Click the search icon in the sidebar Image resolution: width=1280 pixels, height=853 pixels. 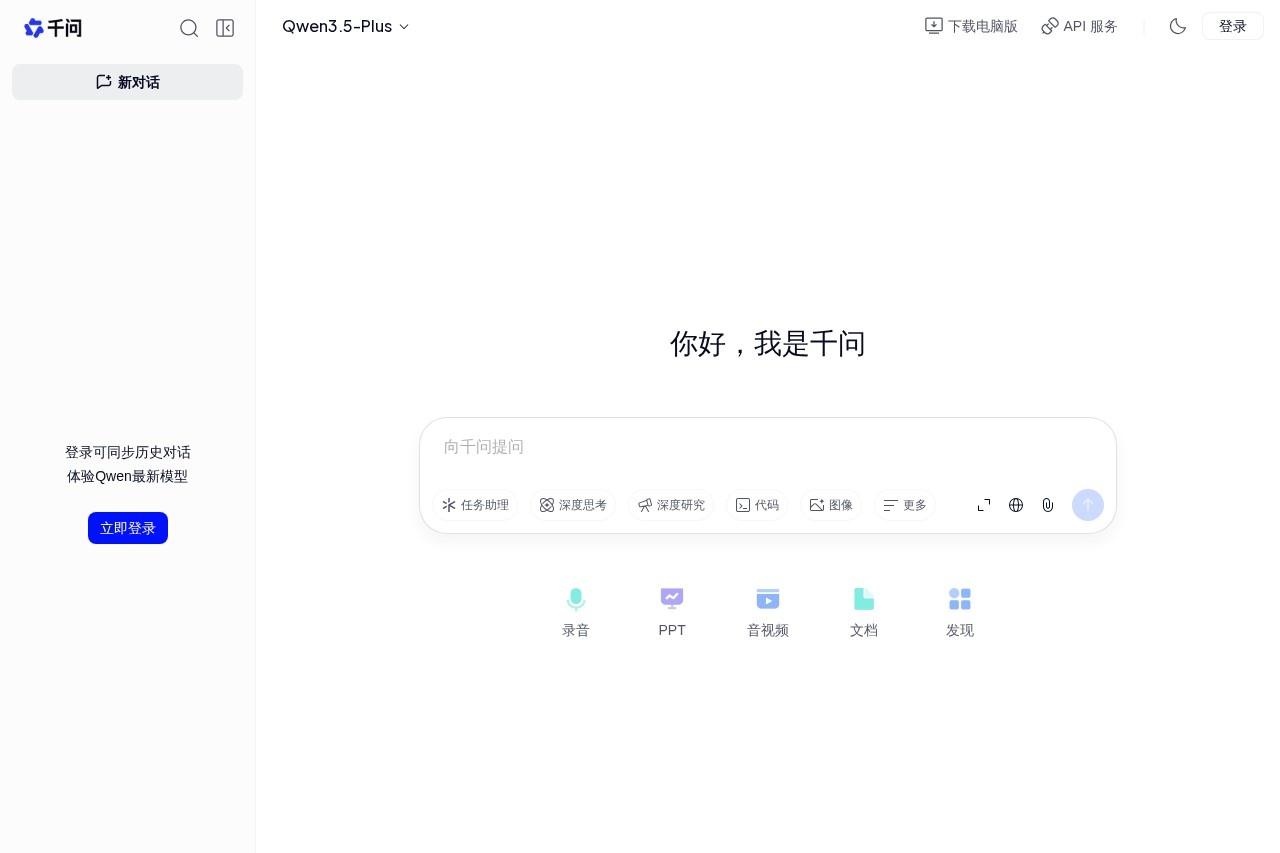pos(189,28)
